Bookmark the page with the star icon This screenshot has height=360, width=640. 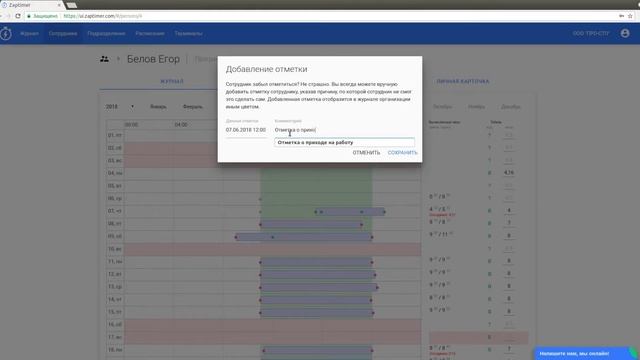630,16
